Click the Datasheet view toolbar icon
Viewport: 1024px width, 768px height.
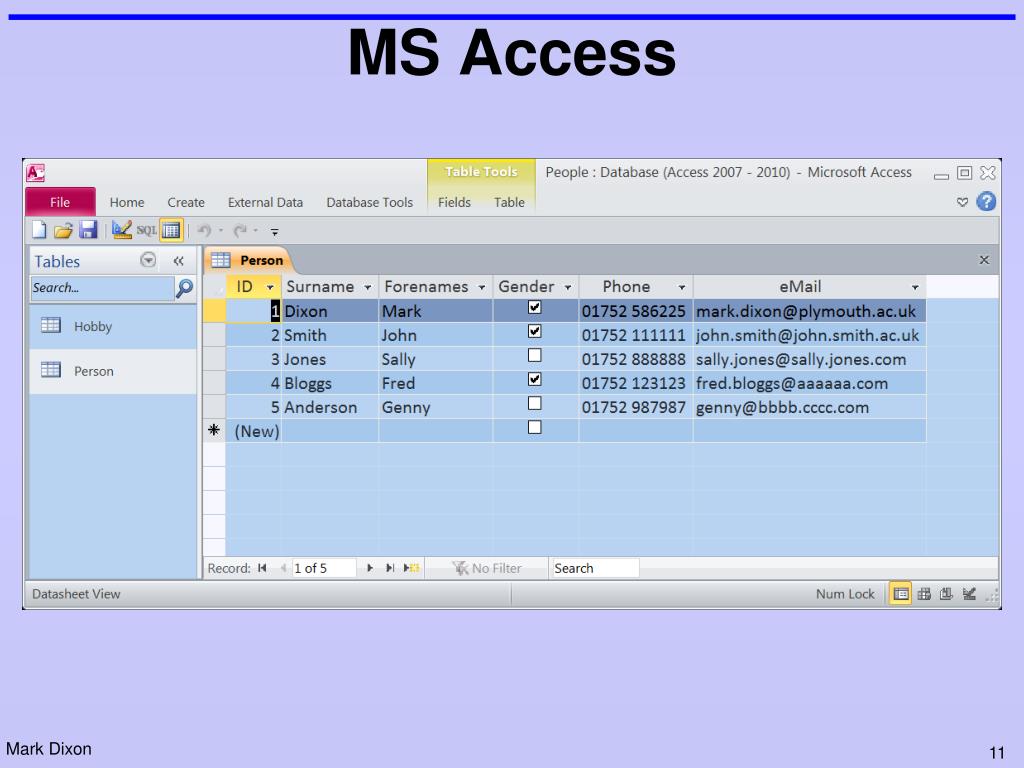(171, 230)
